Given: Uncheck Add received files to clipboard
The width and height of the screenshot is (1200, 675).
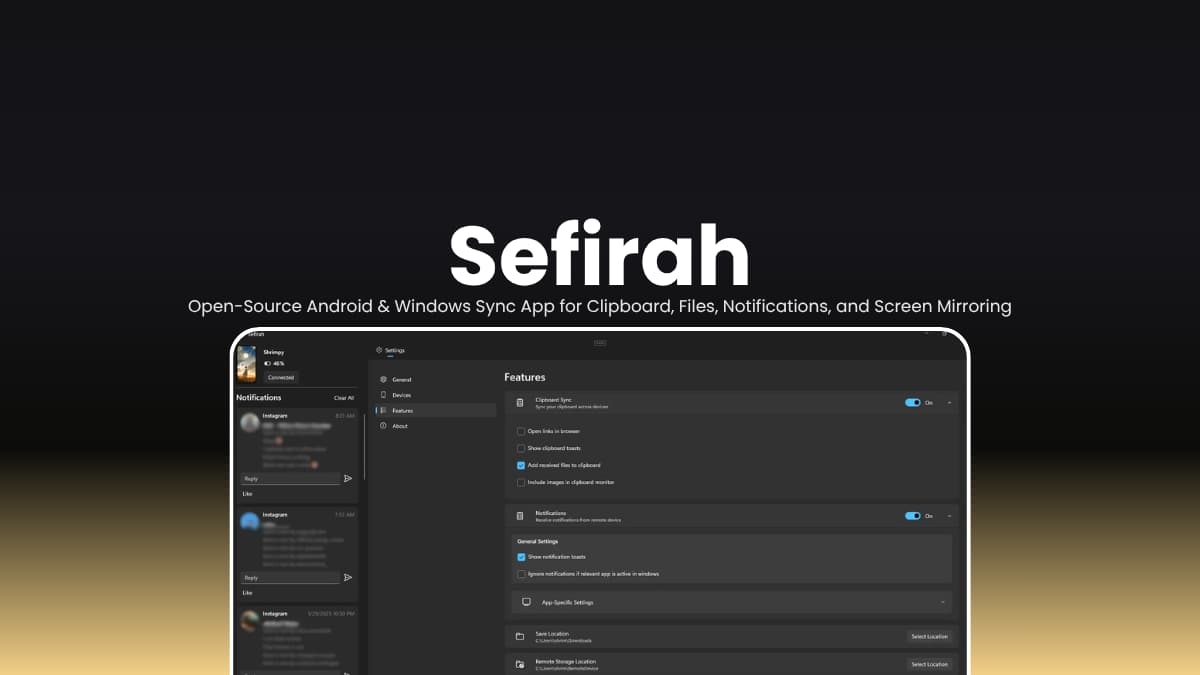Looking at the screenshot, I should (521, 465).
